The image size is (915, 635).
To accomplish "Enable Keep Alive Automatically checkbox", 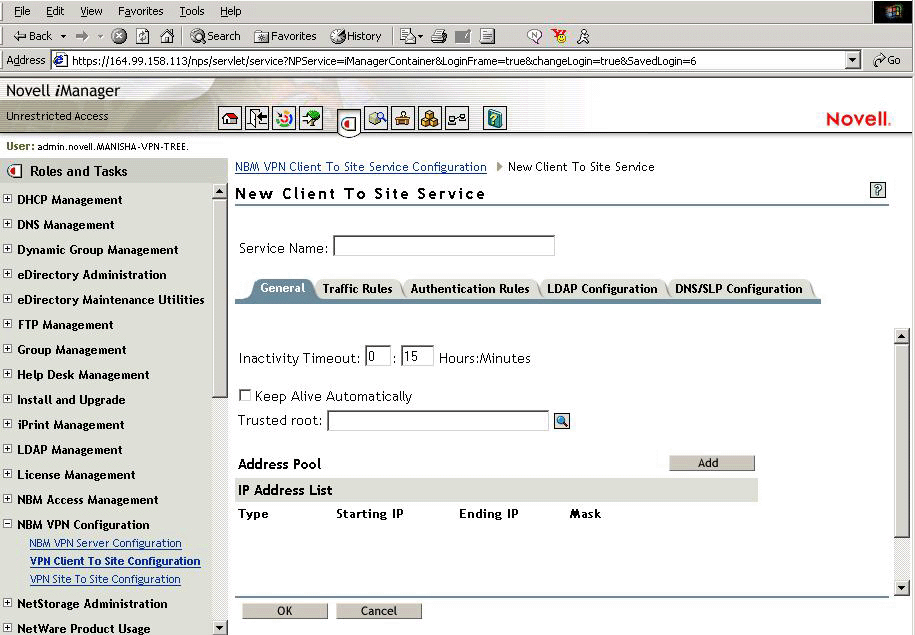I will [x=245, y=396].
